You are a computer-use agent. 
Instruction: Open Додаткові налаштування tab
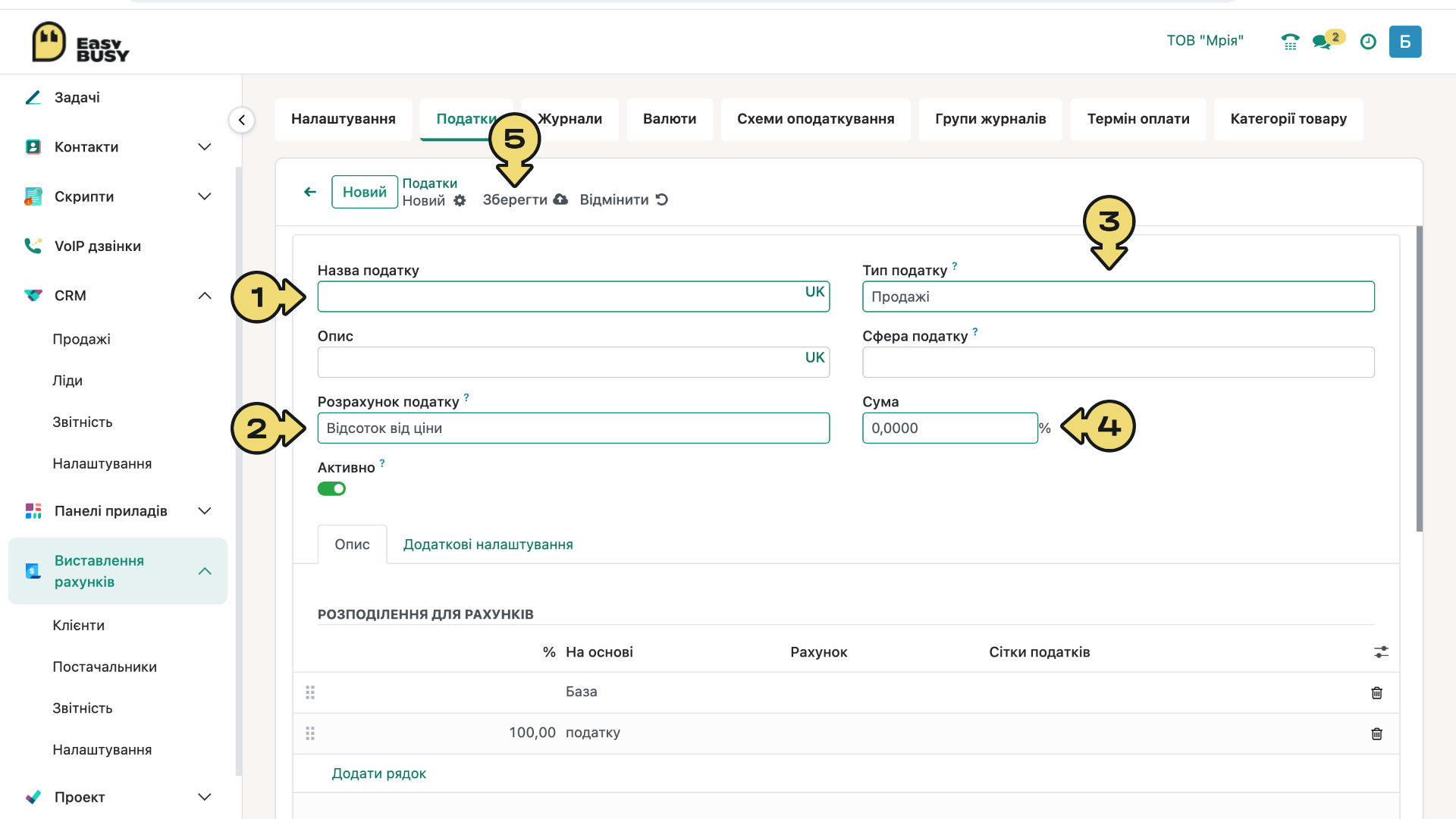click(x=488, y=544)
